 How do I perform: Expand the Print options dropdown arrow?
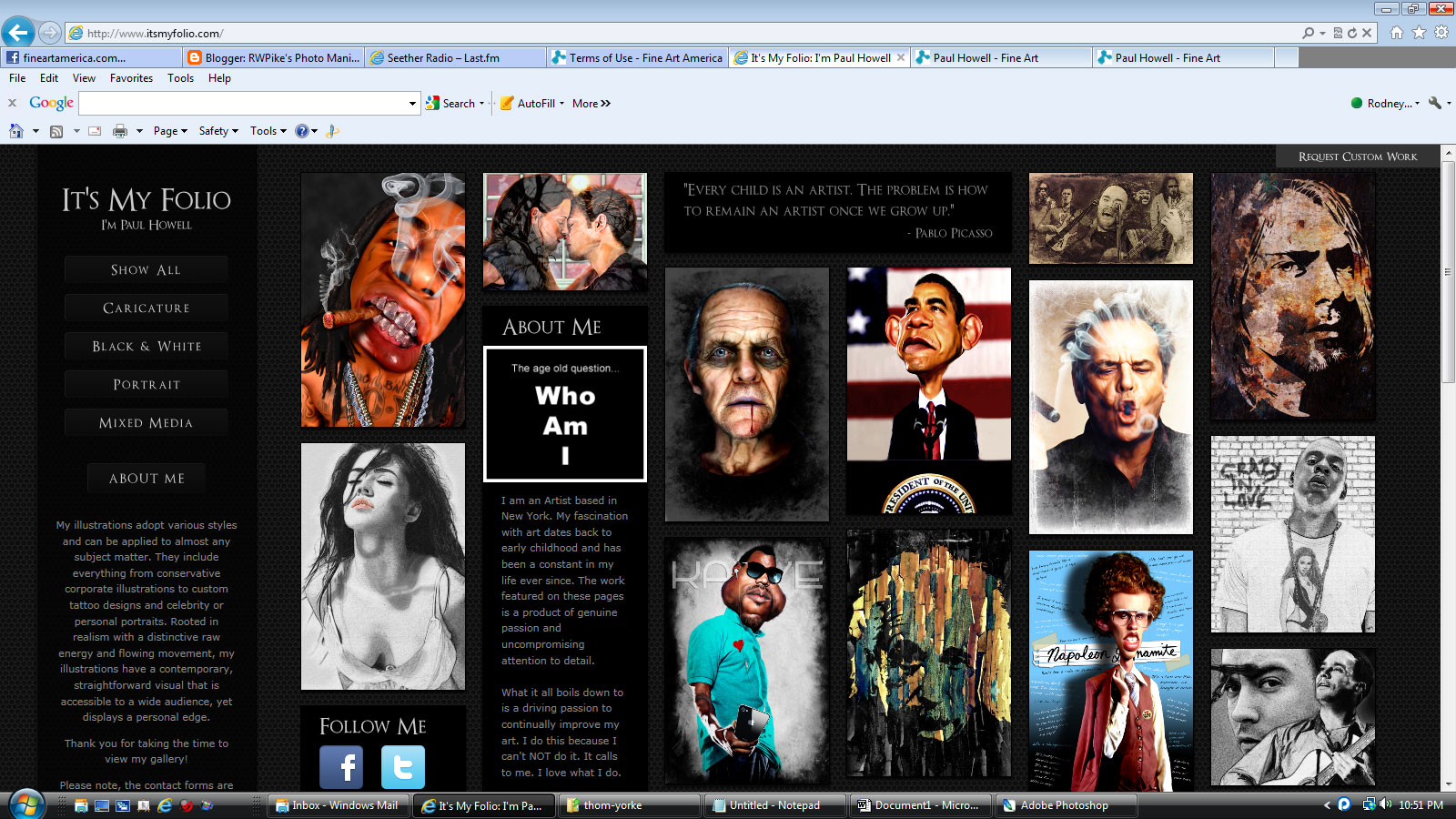[x=139, y=131]
